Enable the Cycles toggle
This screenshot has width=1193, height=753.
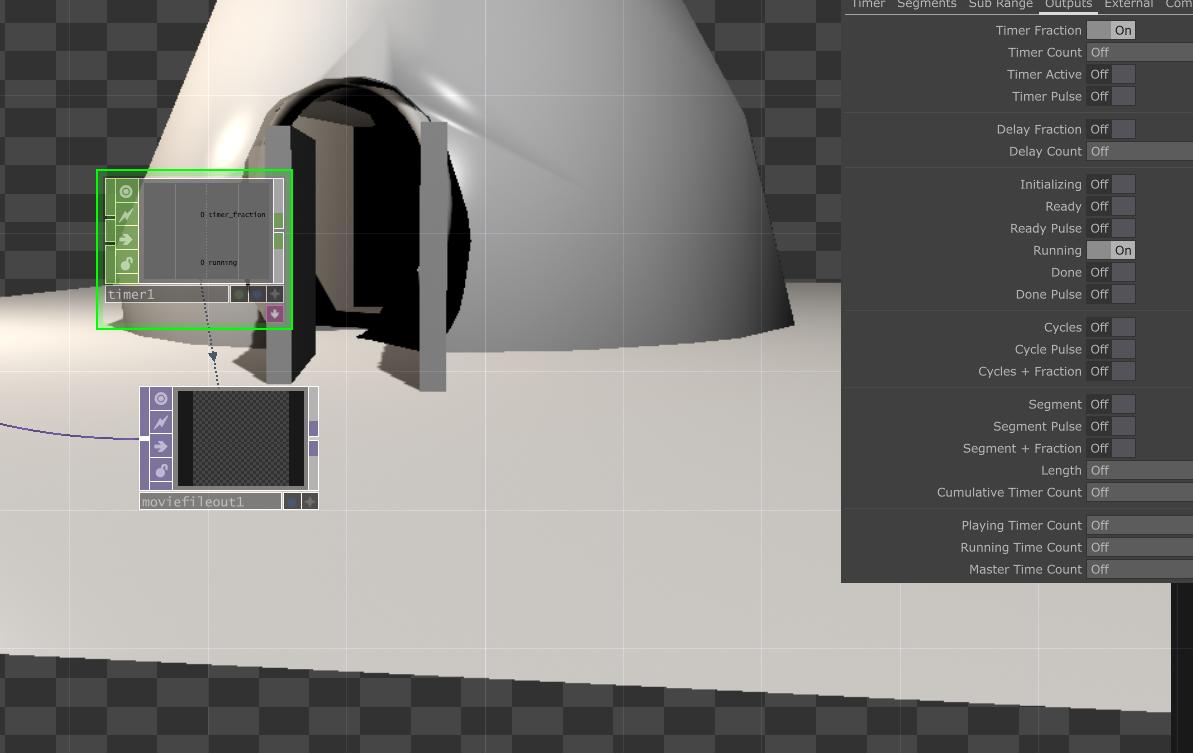[x=1111, y=327]
